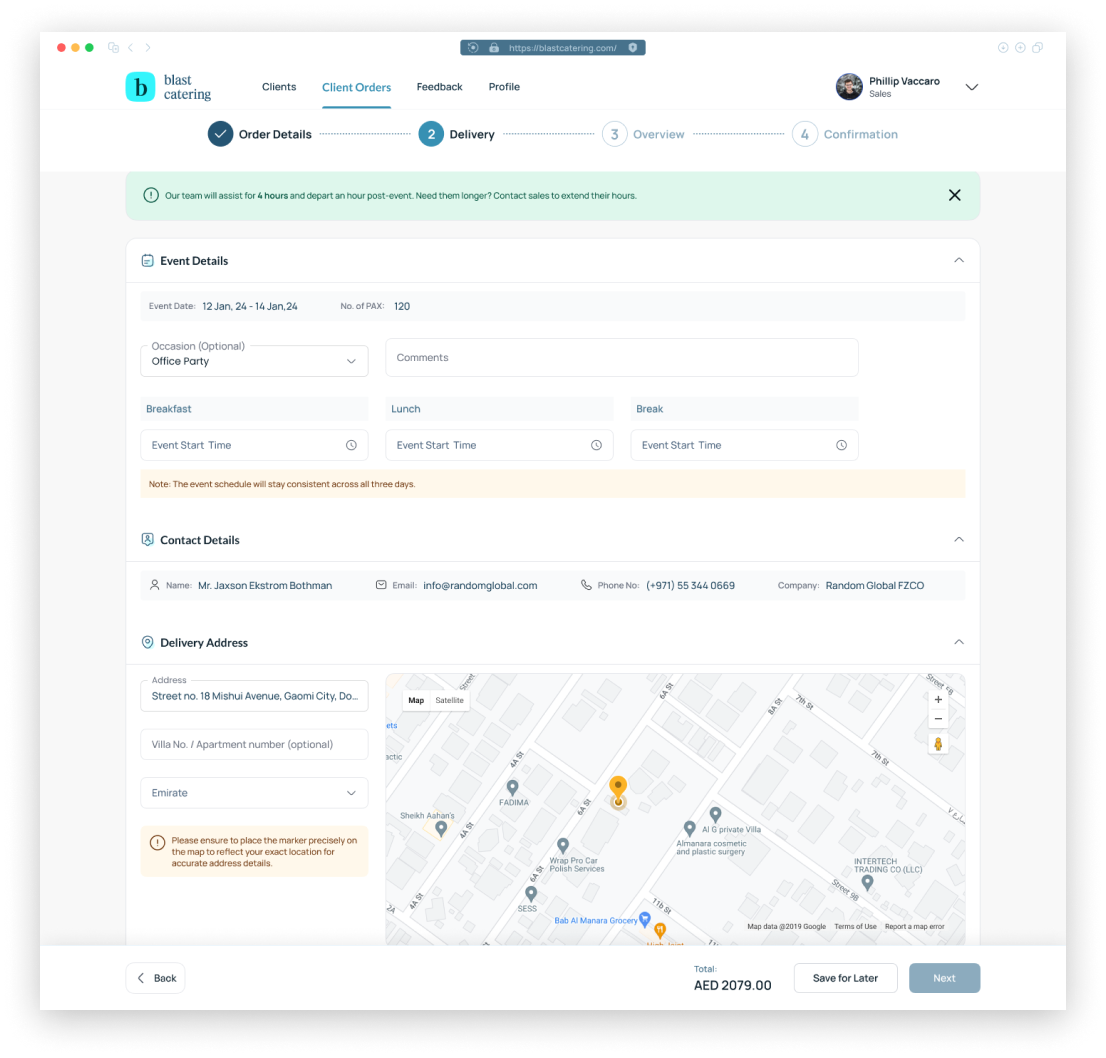Collapse the Delivery Address section
1106x1058 pixels.
pos(958,642)
